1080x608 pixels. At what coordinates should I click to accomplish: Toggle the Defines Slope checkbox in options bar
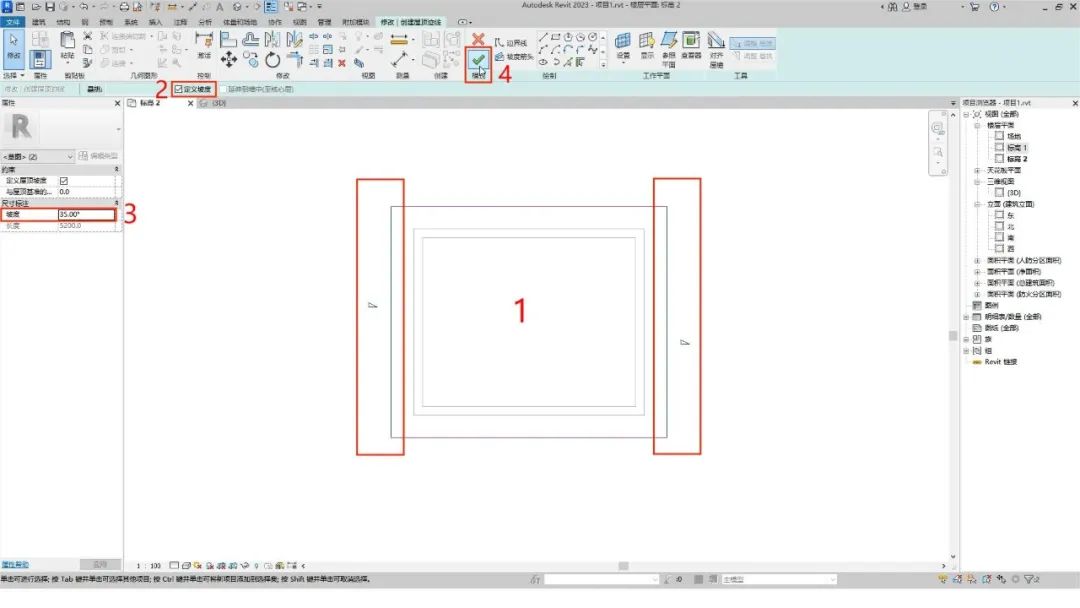point(178,89)
